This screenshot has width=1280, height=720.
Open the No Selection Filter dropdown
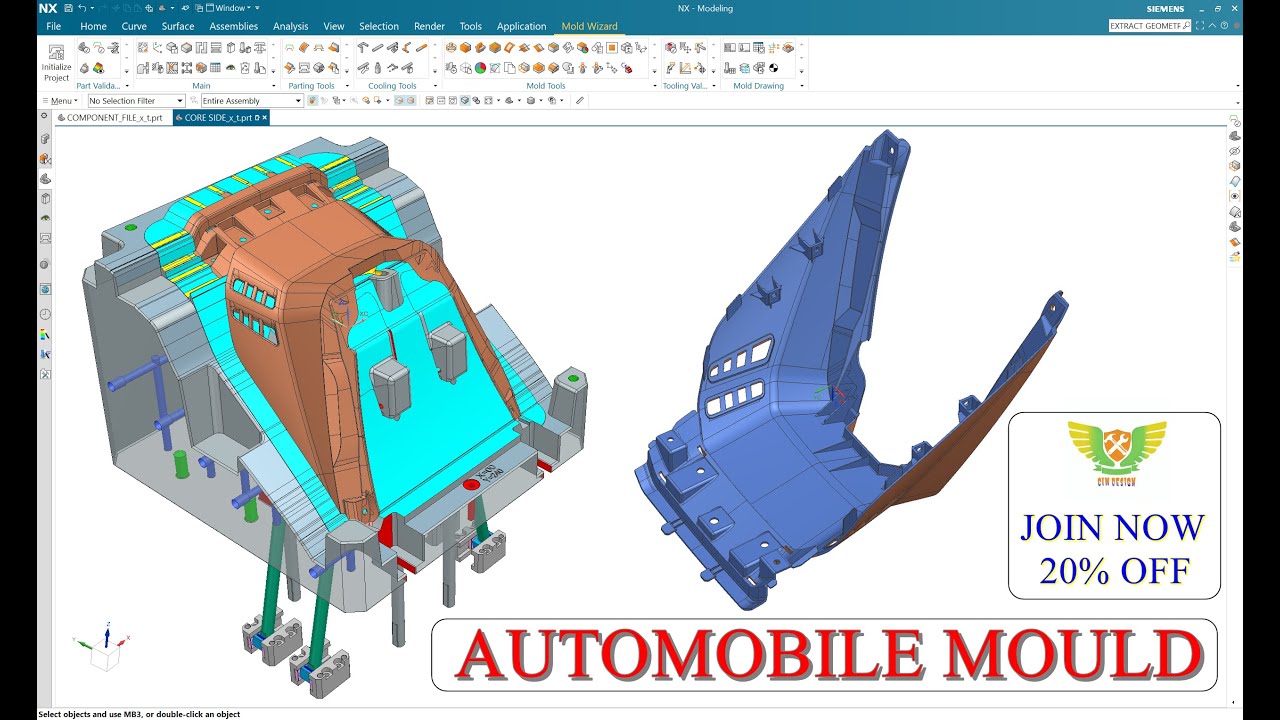click(x=137, y=100)
